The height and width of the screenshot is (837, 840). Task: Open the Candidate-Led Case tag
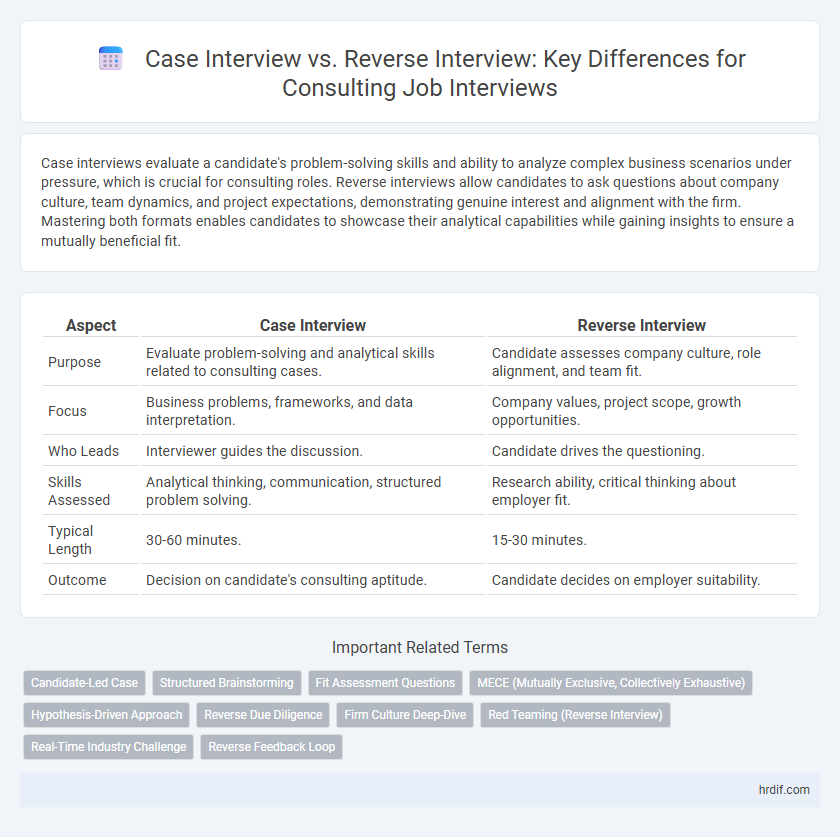click(x=84, y=683)
